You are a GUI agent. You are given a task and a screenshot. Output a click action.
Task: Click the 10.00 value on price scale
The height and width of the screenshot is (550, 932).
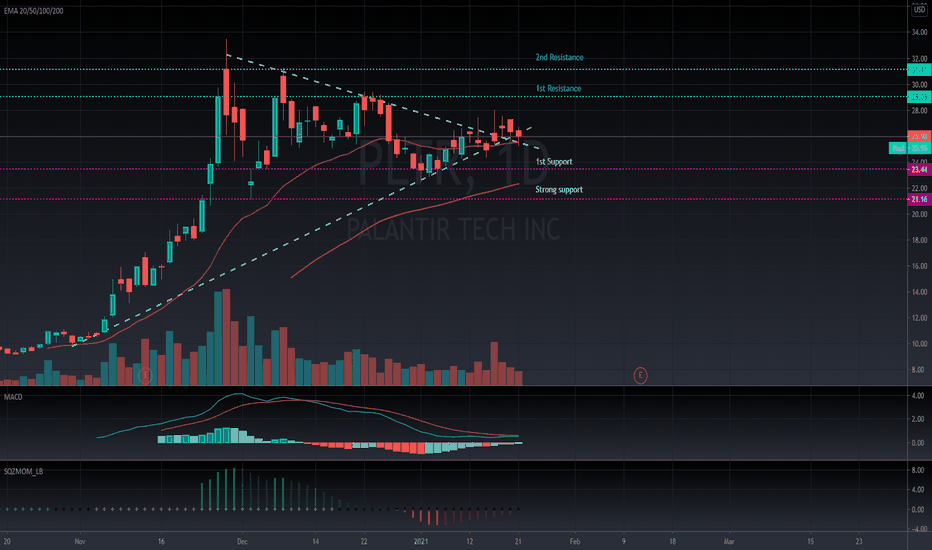(x=919, y=344)
